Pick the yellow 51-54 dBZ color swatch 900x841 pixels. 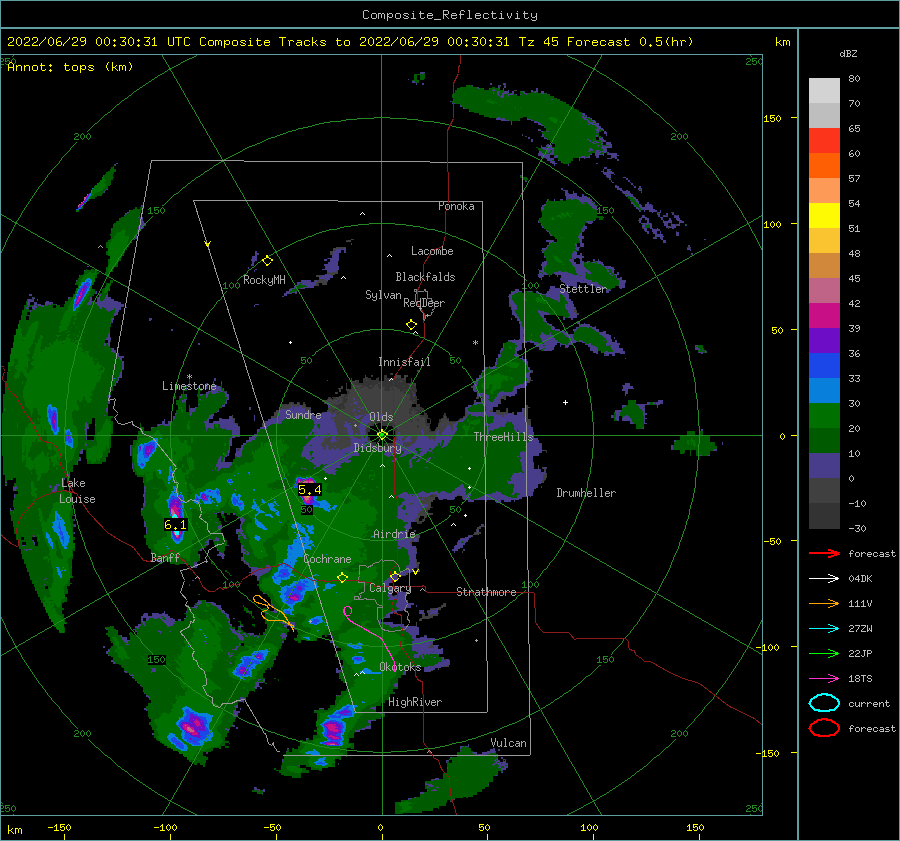[824, 216]
